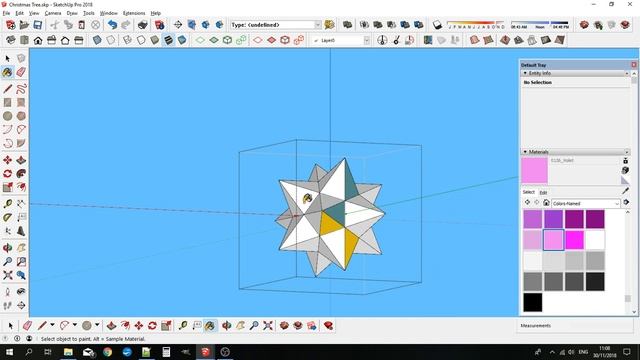
Task: Enable Shaded With Textures style
Action: point(168,40)
